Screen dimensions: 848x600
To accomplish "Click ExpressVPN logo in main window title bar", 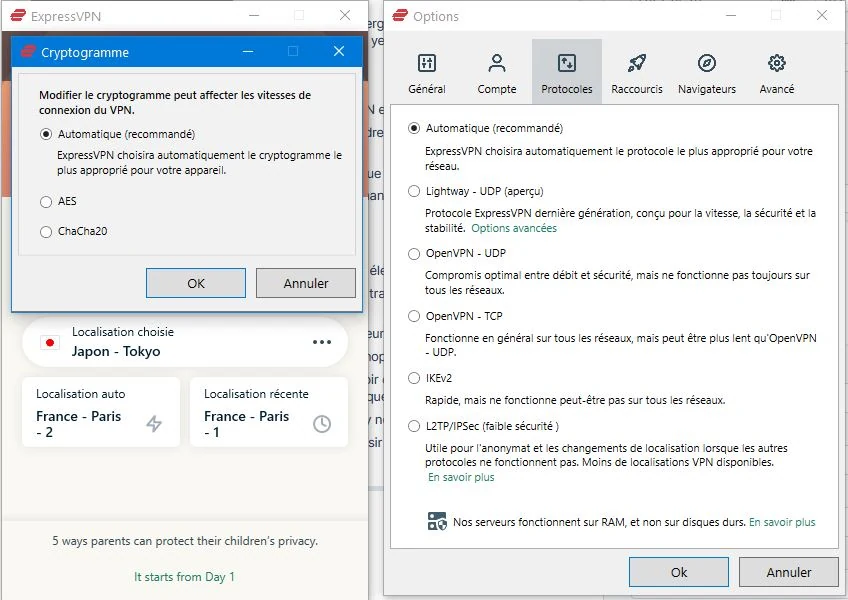I will tap(18, 15).
